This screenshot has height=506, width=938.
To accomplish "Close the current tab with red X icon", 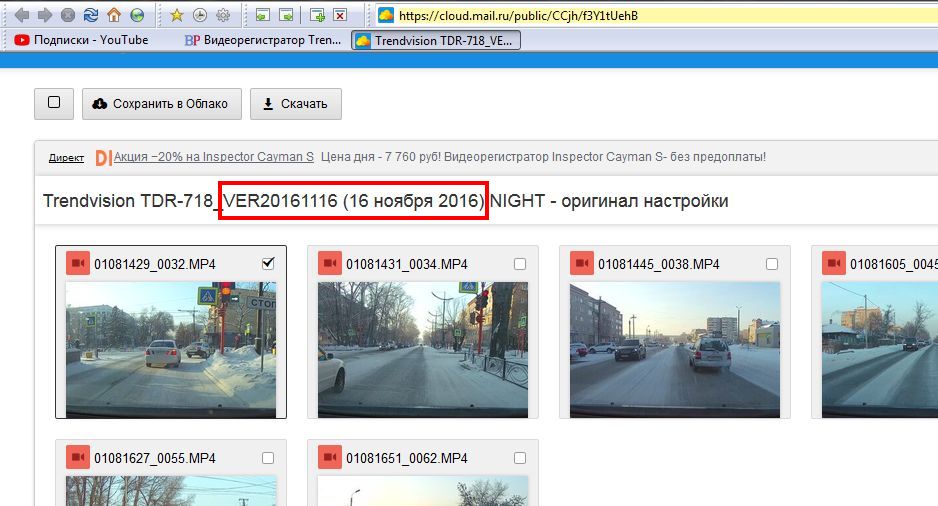I will click(x=340, y=15).
